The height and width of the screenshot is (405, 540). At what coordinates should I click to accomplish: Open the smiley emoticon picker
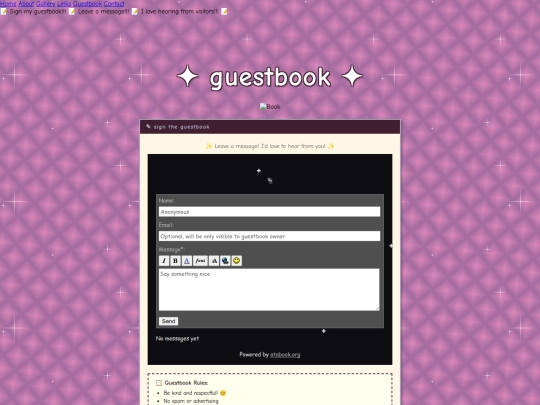(237, 261)
